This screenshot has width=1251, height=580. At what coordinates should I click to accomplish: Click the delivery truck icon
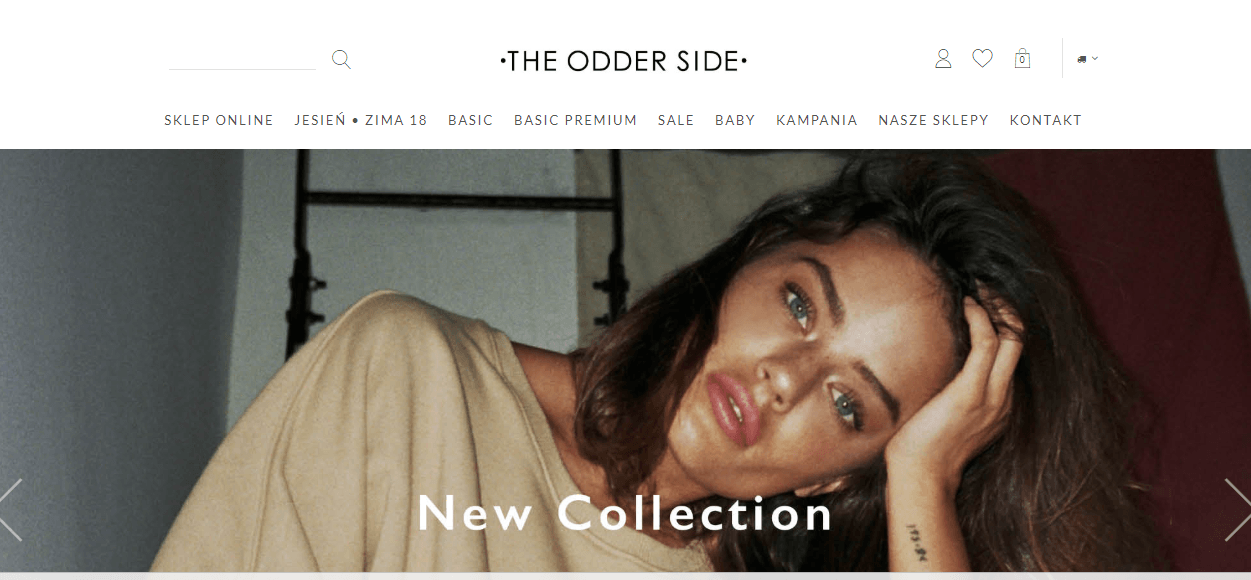(x=1082, y=59)
